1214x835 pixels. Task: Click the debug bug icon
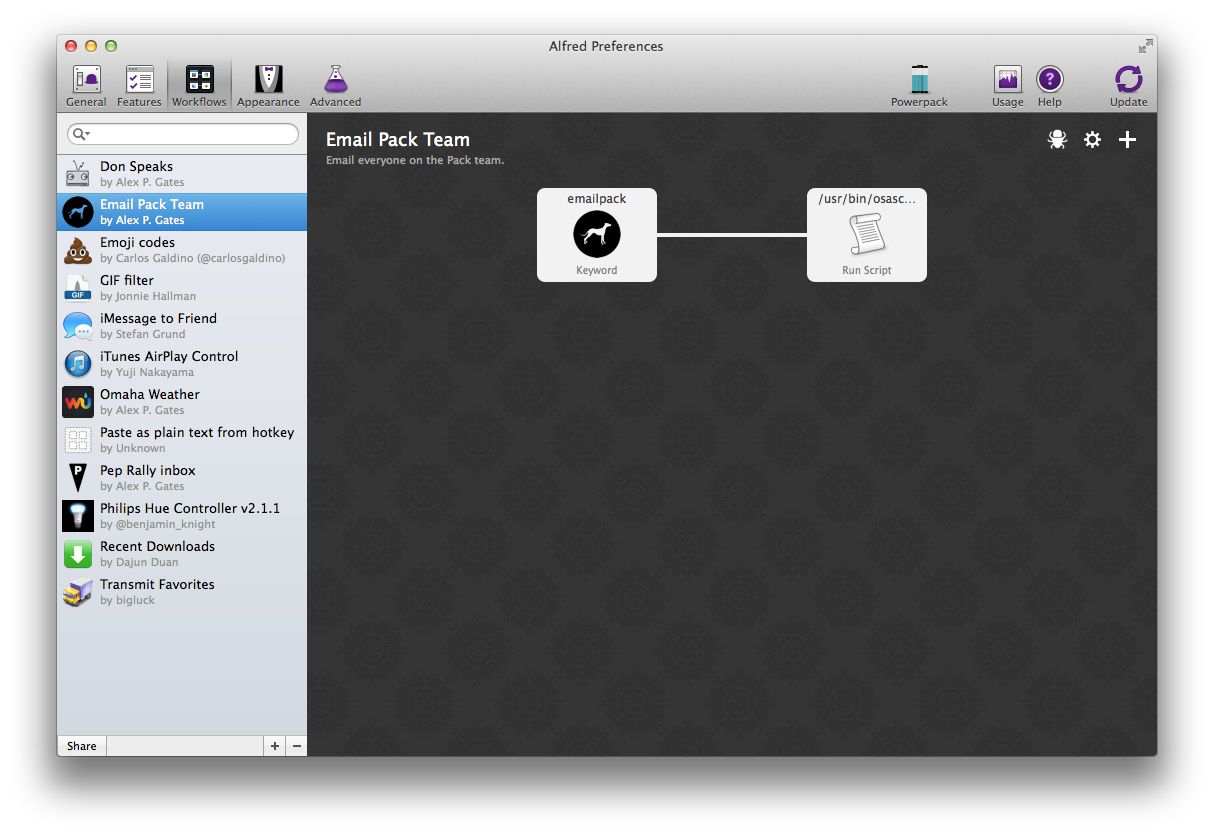(1057, 140)
